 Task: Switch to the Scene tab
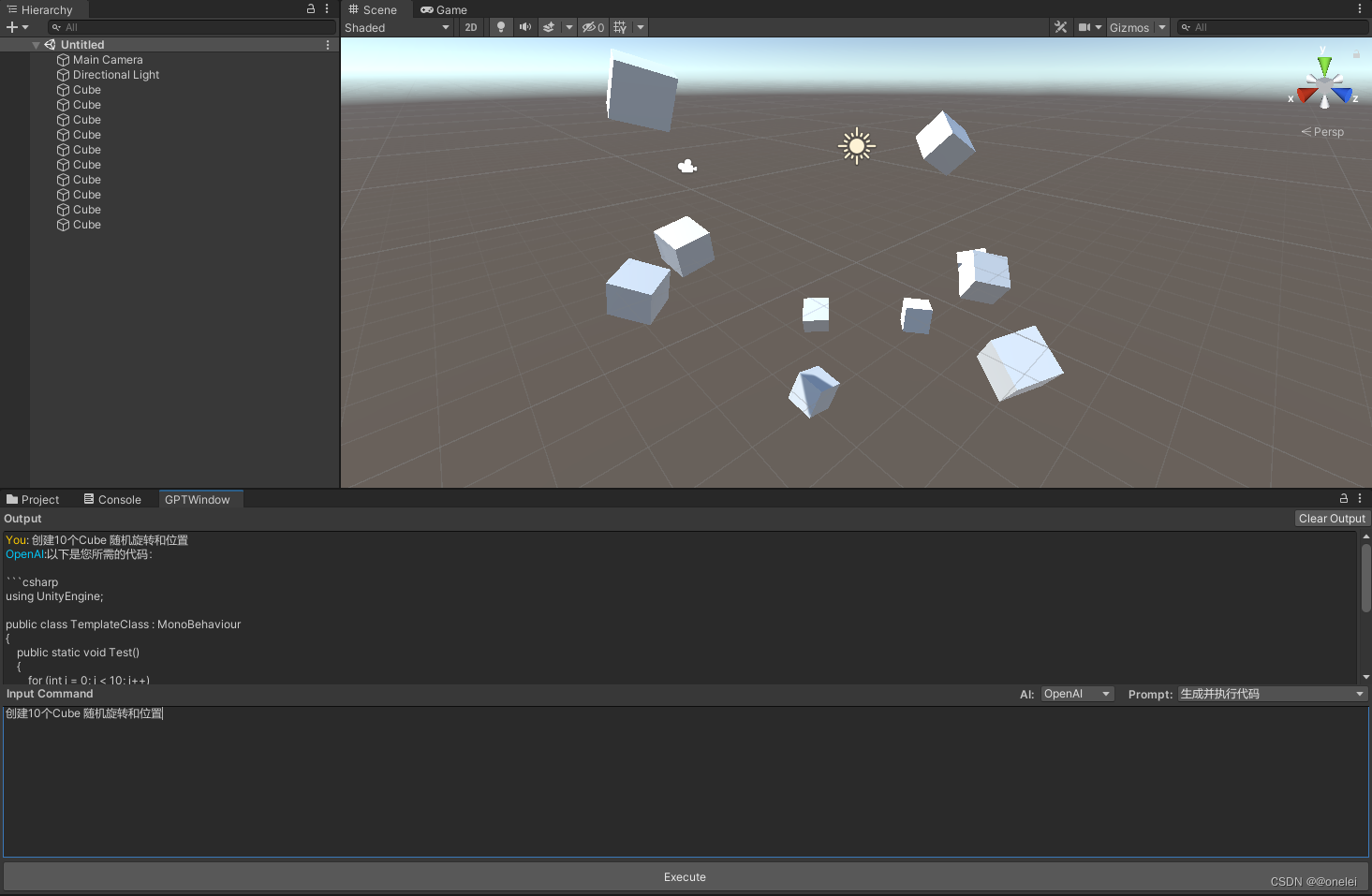coord(373,9)
